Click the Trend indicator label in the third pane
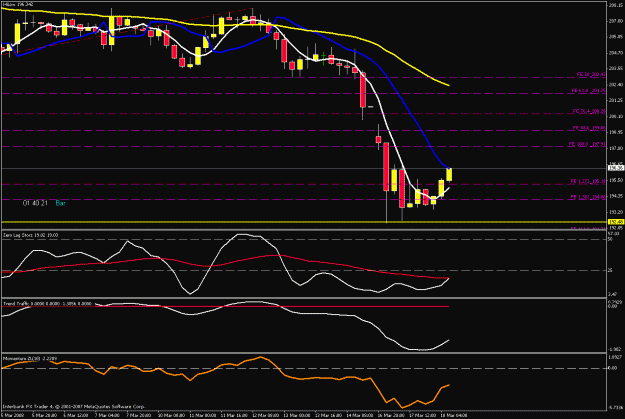Viewport: 625px width, 419px height. point(47,304)
